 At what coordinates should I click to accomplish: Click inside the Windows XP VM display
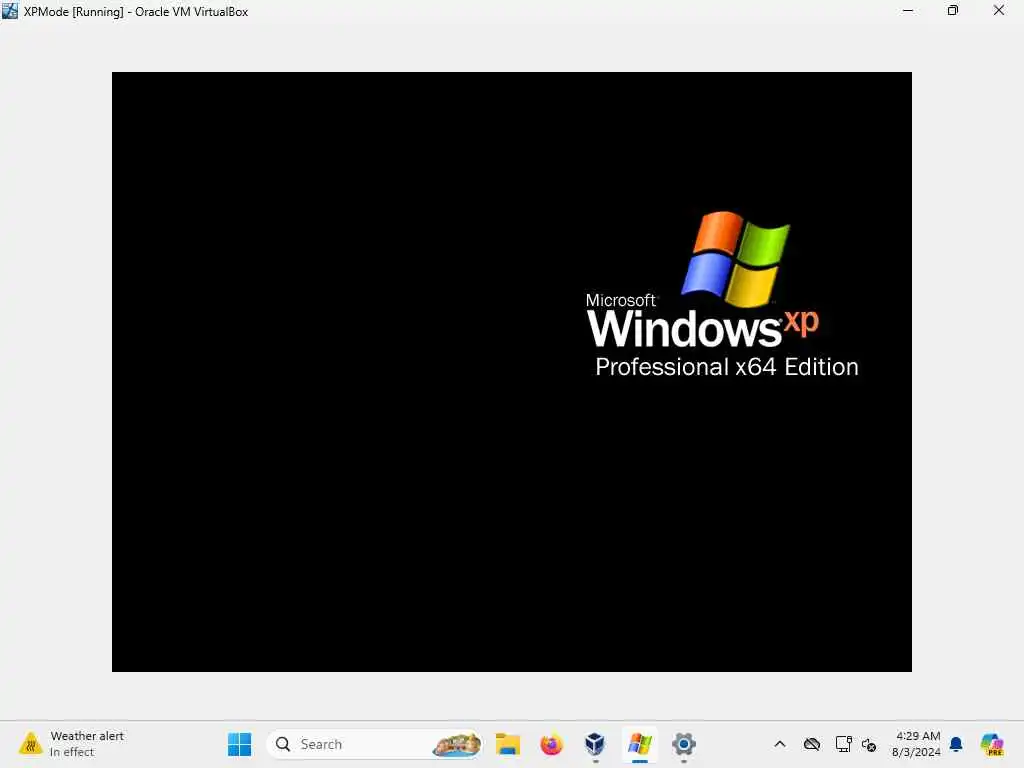tap(511, 372)
